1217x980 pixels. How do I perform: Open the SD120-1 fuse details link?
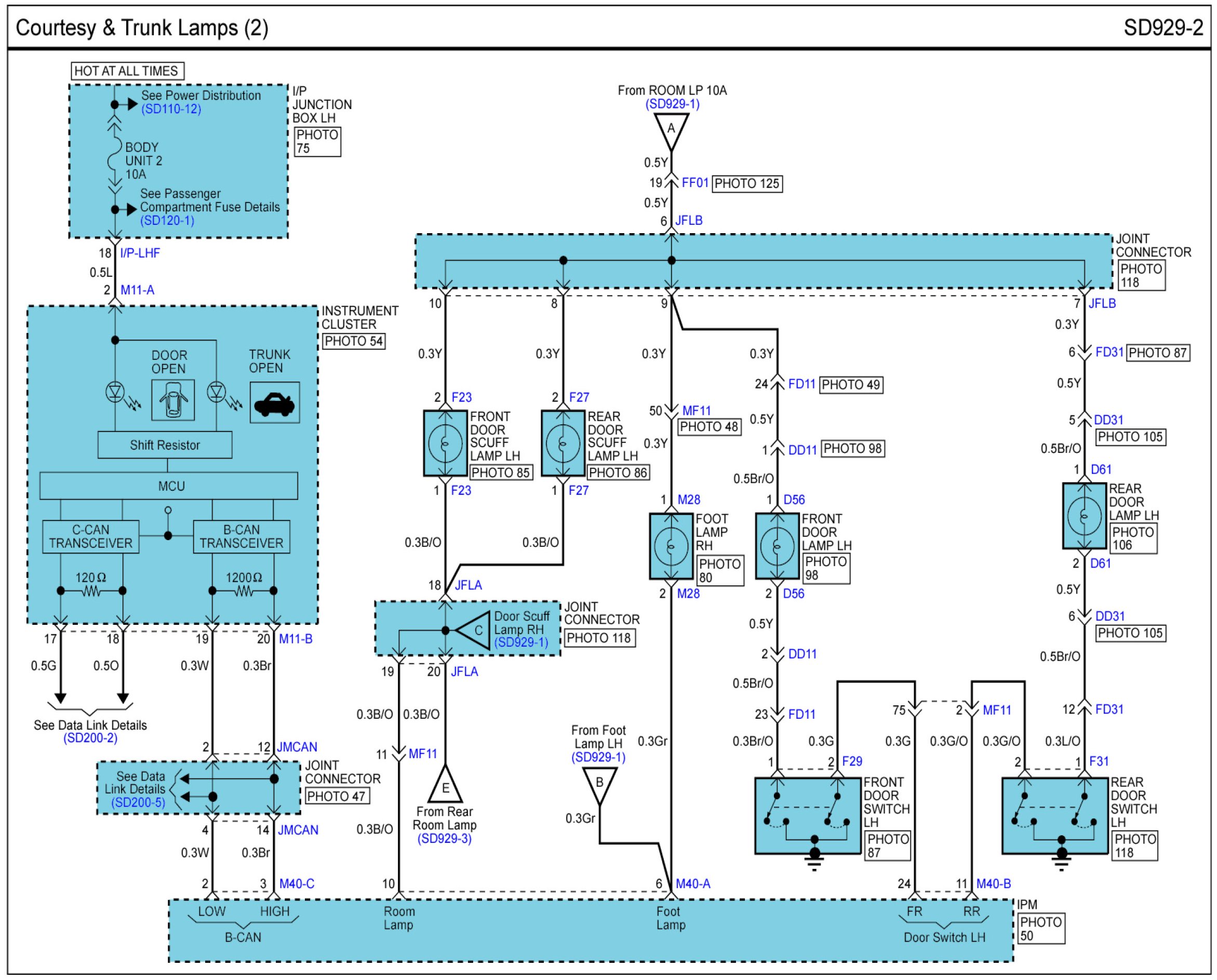(167, 221)
